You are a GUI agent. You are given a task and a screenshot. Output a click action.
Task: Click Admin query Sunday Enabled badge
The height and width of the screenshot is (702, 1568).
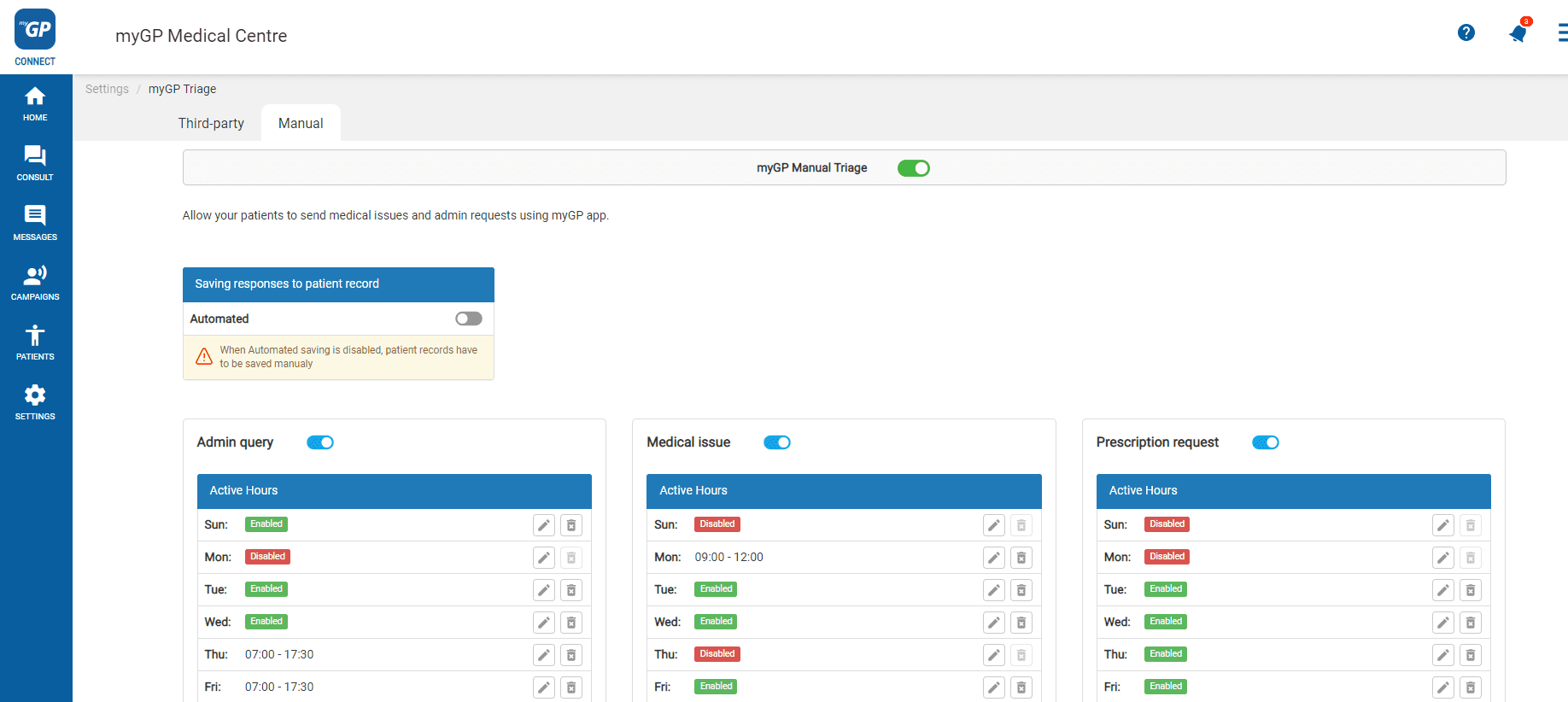coord(266,524)
